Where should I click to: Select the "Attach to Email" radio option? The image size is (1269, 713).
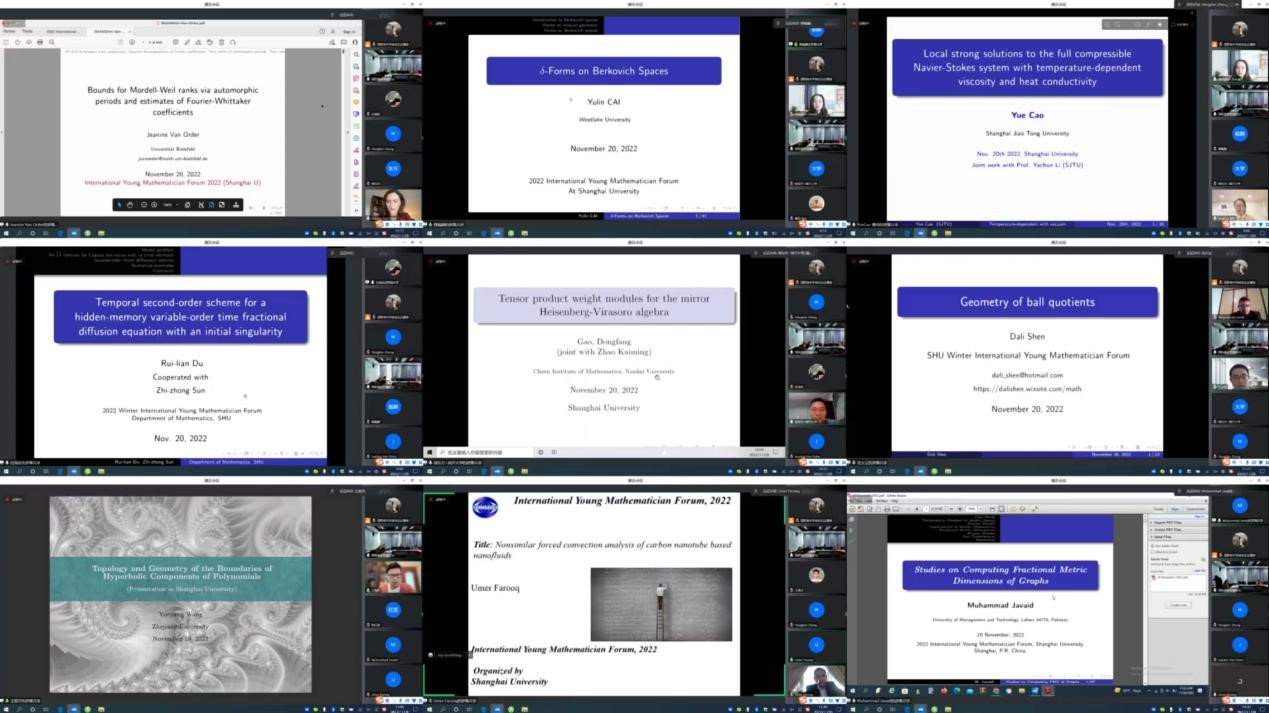click(1154, 552)
